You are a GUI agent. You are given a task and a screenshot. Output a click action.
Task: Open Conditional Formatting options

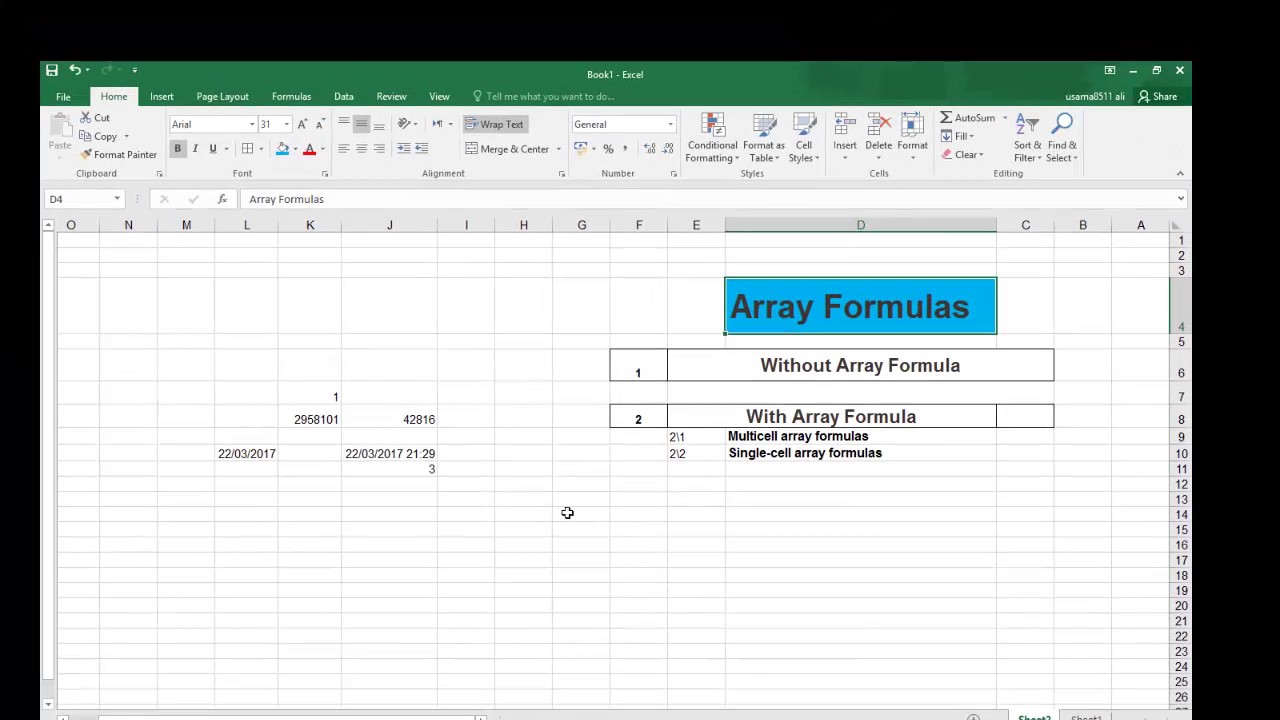pos(712,138)
